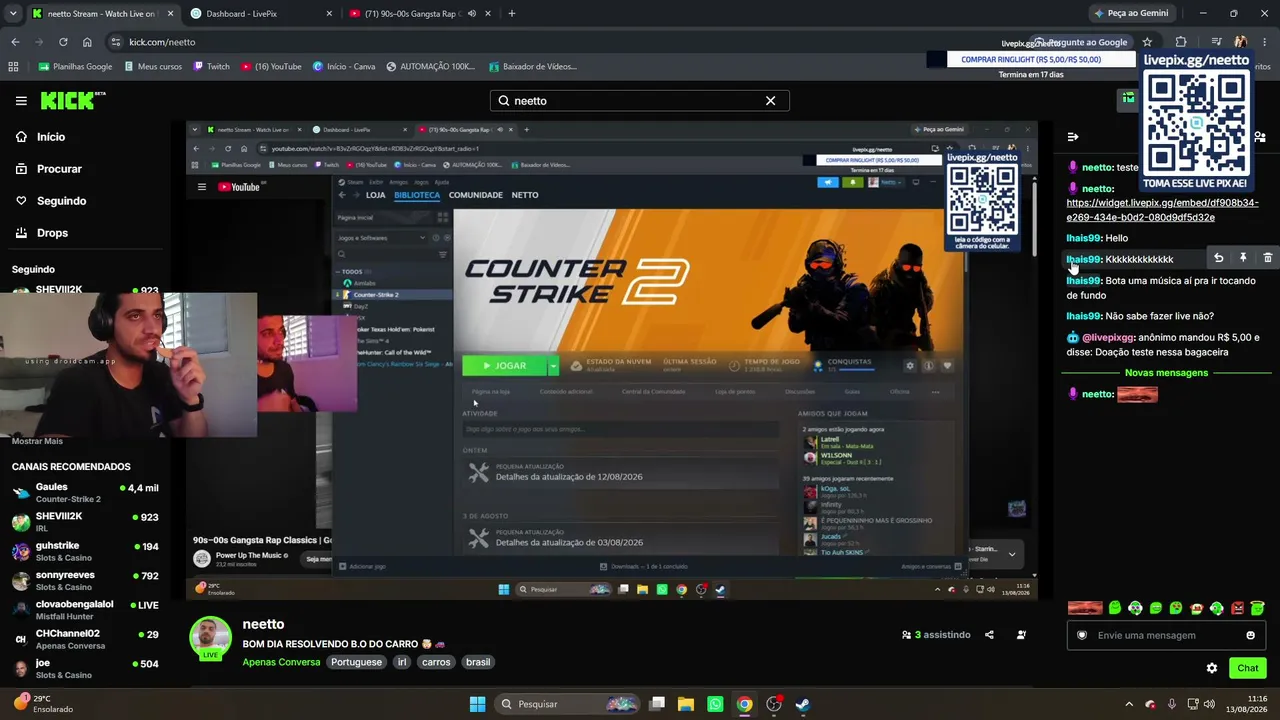Reload the page in Chrome

tap(63, 42)
